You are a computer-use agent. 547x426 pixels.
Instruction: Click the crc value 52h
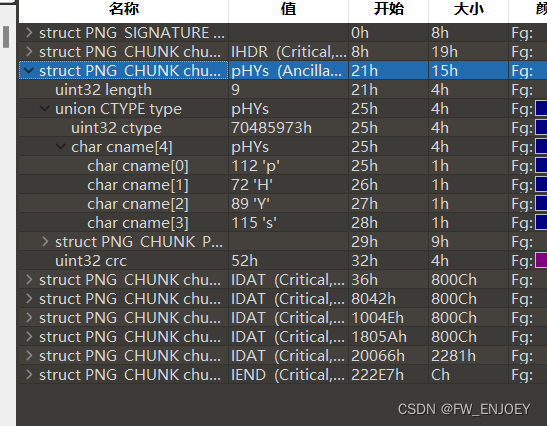click(245, 261)
